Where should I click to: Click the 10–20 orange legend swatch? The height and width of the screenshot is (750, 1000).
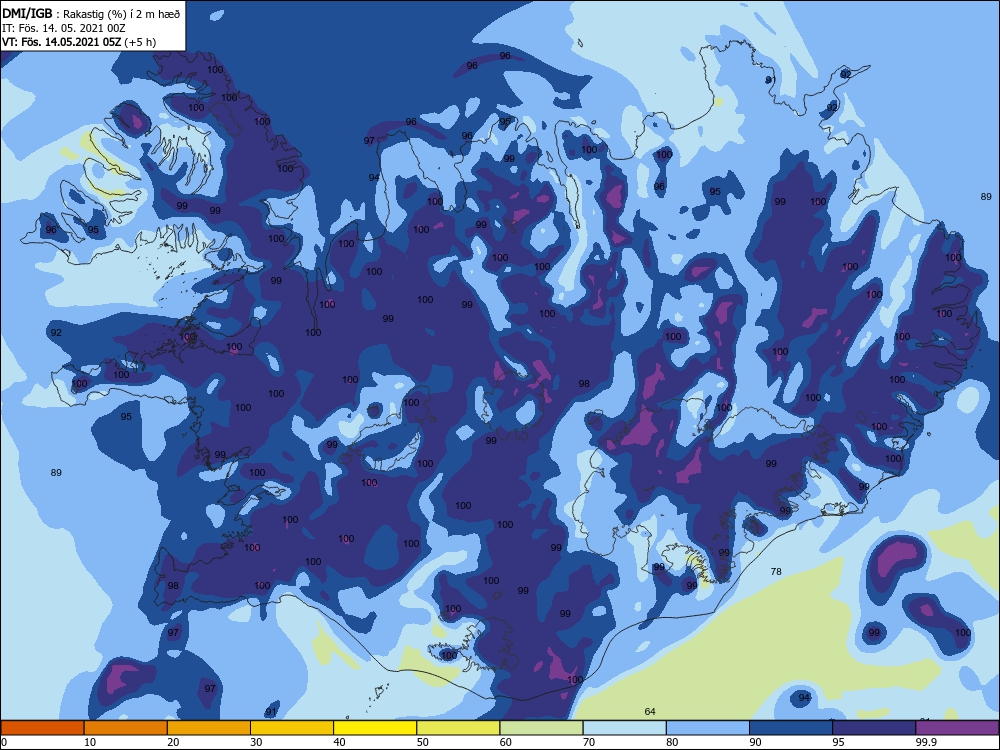point(126,728)
